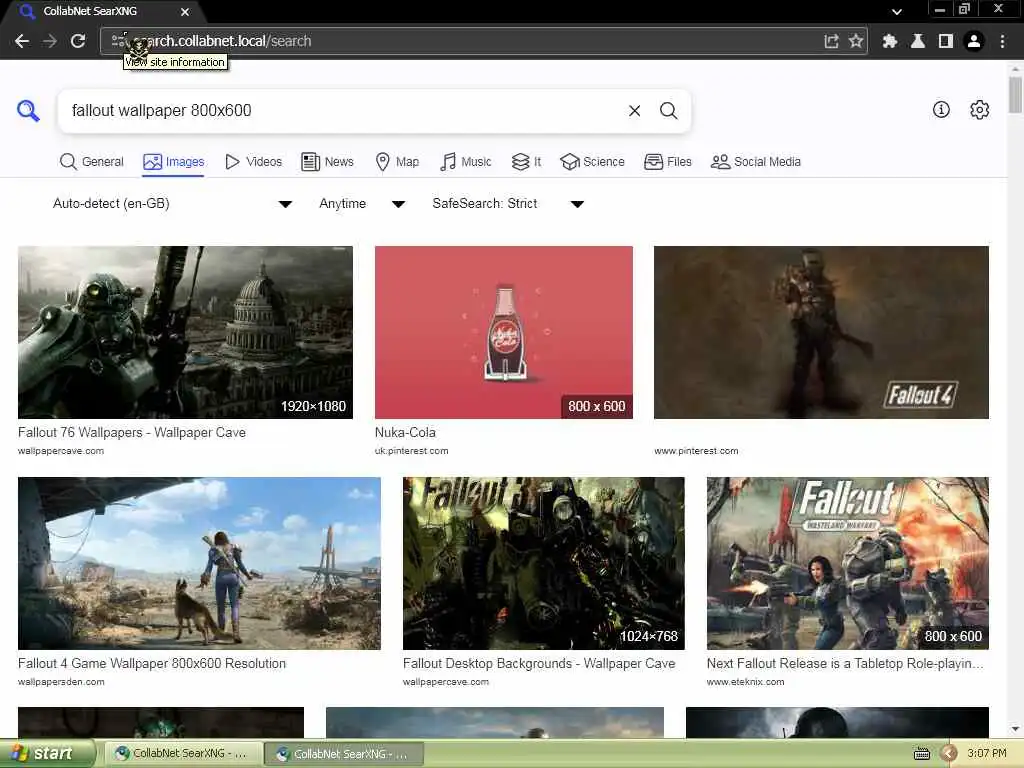Screen dimensions: 1024x768
Task: Switch to the Science category
Action: [592, 161]
